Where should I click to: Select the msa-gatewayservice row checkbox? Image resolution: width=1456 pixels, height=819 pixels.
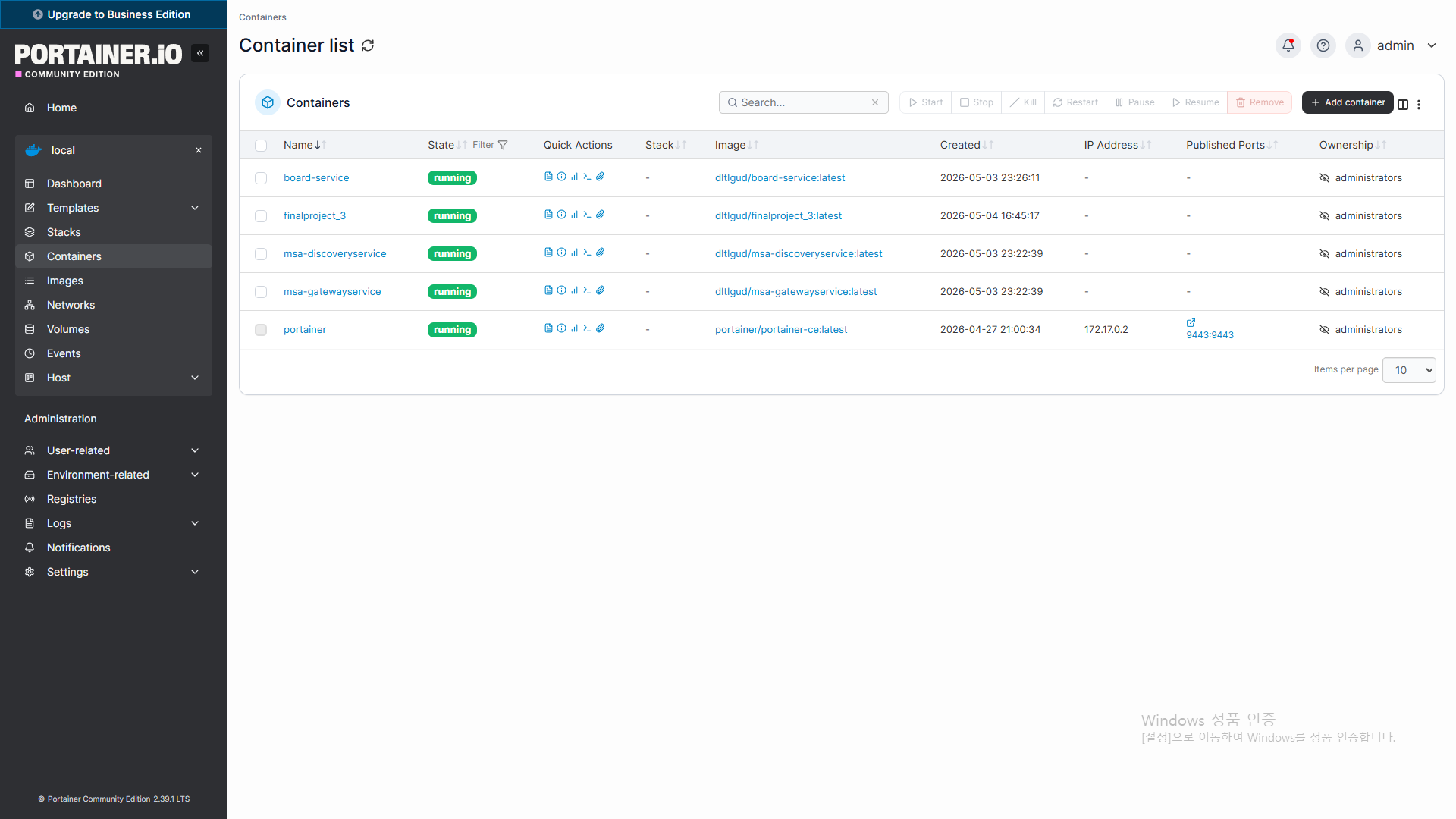point(261,292)
